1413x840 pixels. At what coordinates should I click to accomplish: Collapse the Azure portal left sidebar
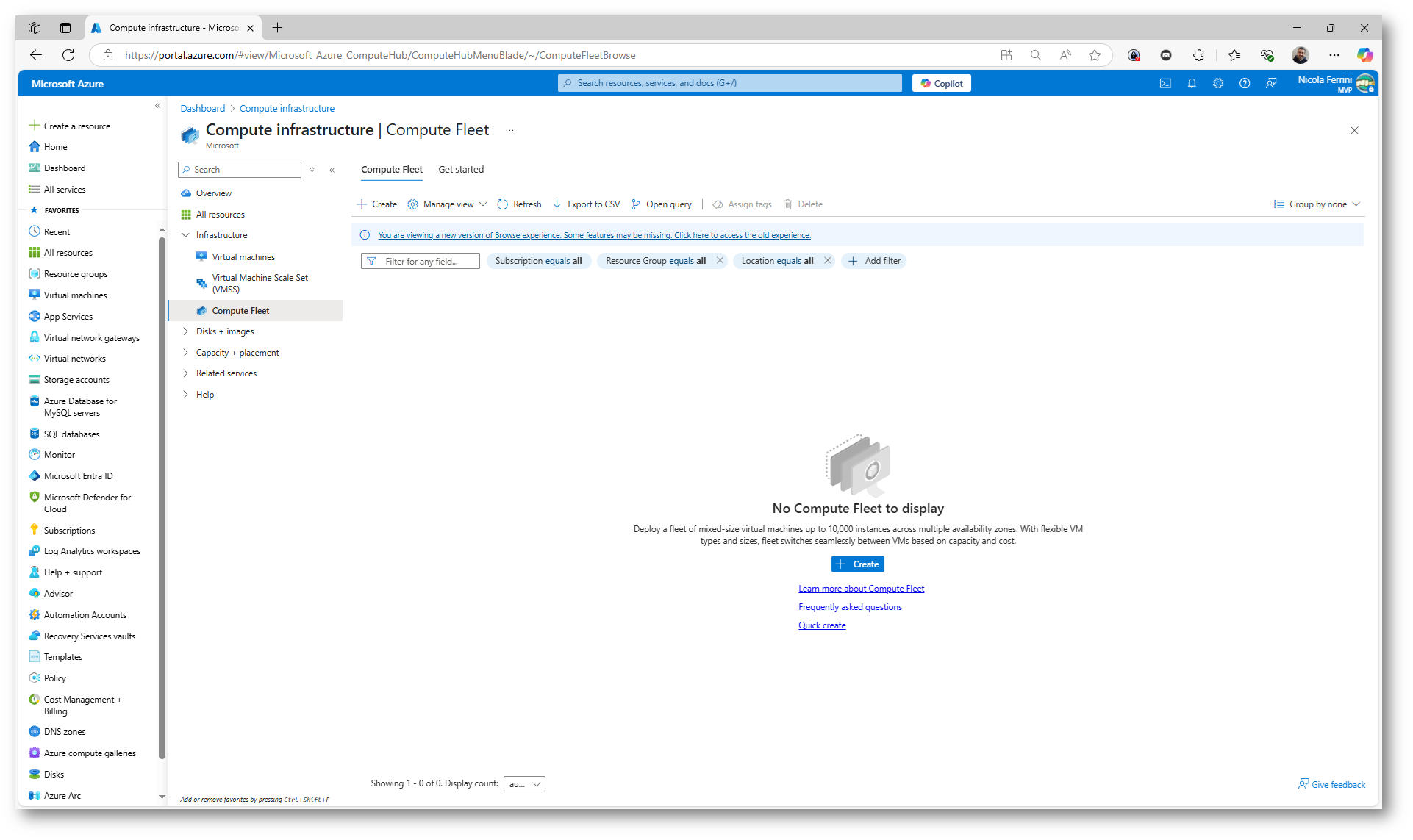click(157, 106)
